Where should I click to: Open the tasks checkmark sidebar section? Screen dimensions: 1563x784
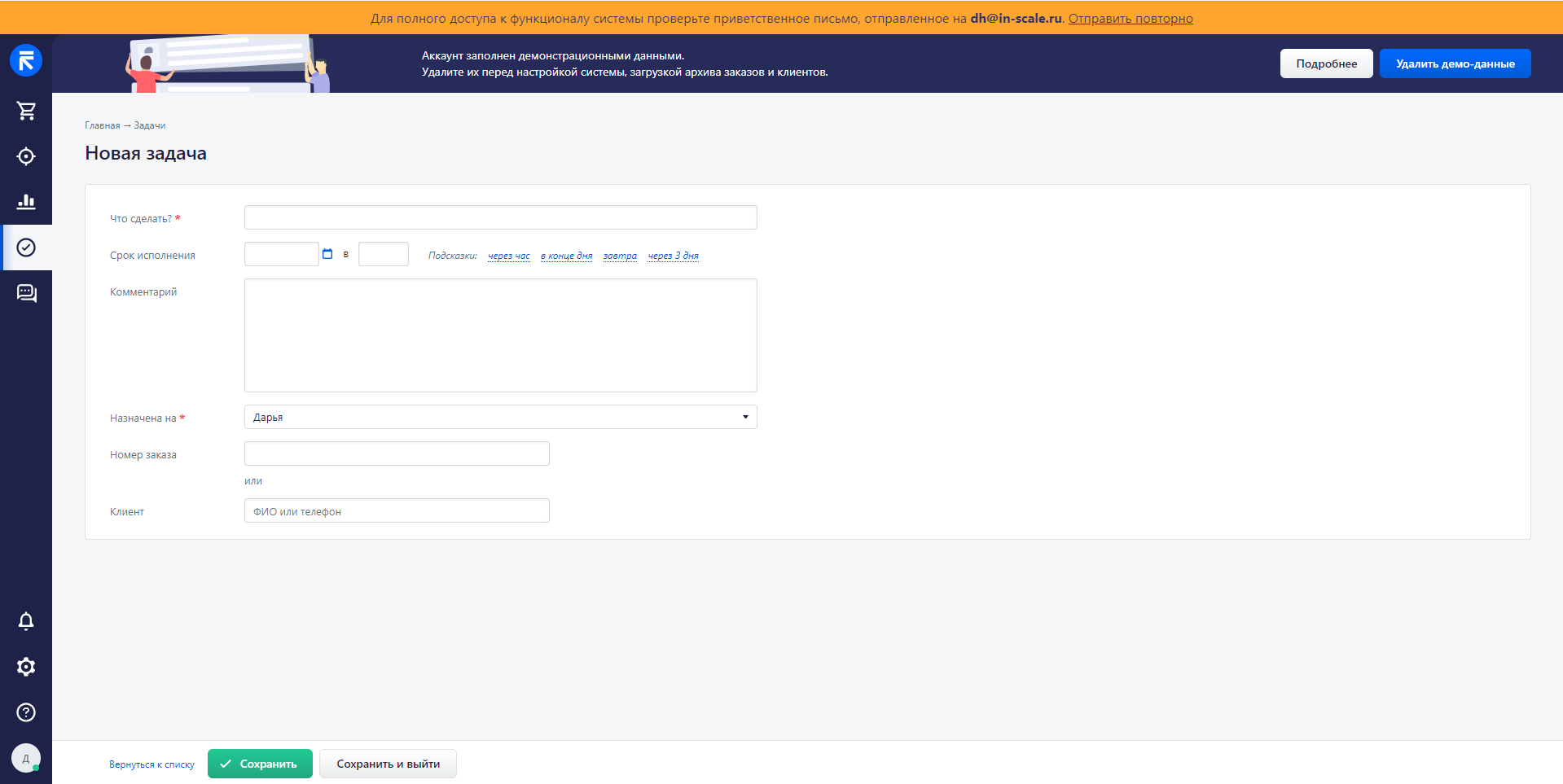click(x=26, y=247)
